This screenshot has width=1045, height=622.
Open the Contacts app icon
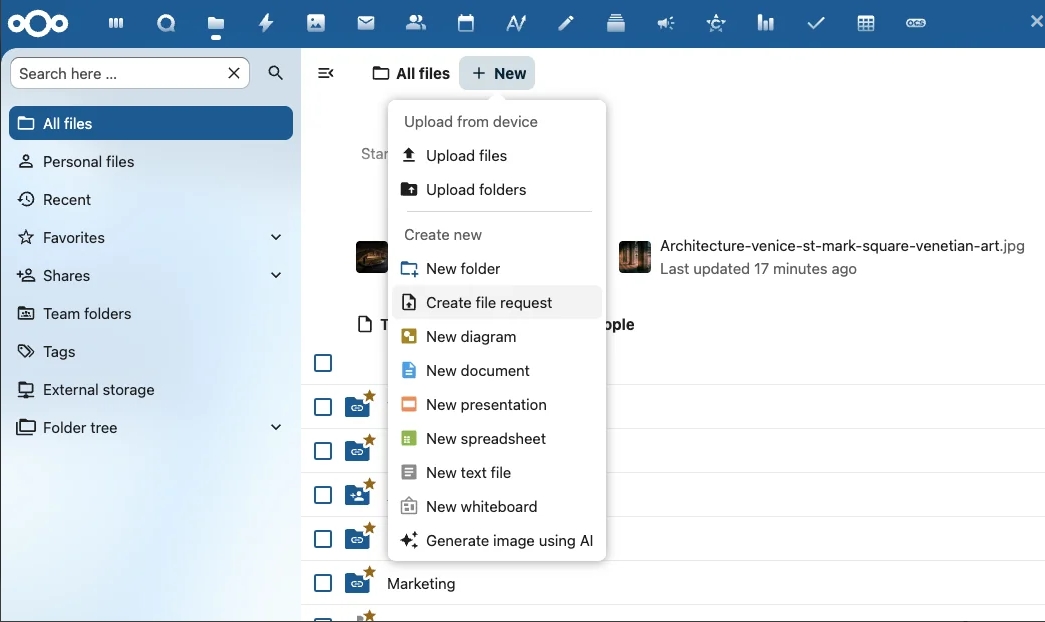click(416, 23)
